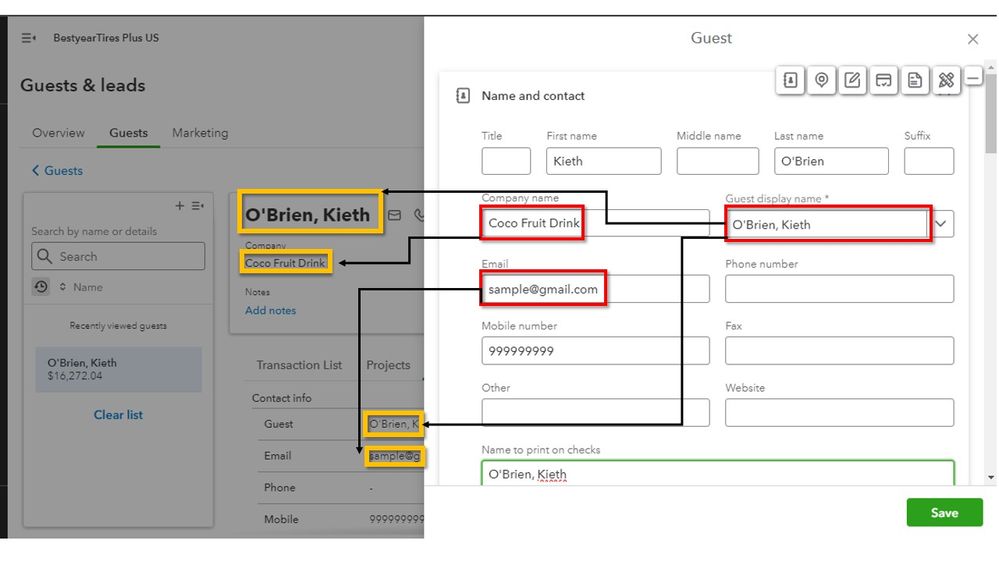Click the Phone row in Contact info

pyautogui.click(x=341, y=487)
